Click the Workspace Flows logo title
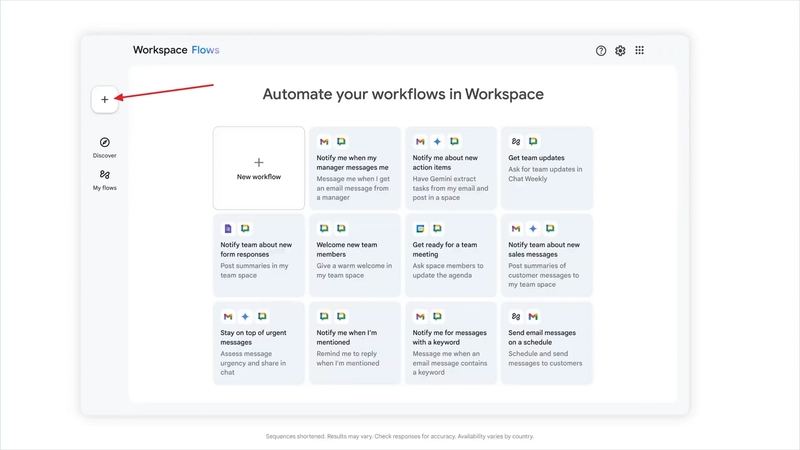This screenshot has height=450, width=800. pos(176,50)
